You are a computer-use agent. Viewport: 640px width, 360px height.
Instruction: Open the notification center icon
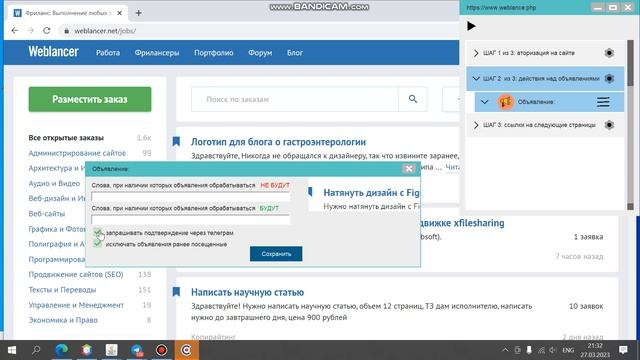[623, 350]
